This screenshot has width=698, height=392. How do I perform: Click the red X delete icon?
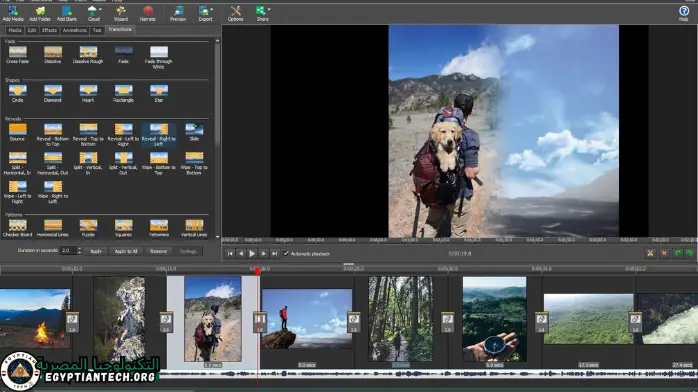(x=664, y=253)
